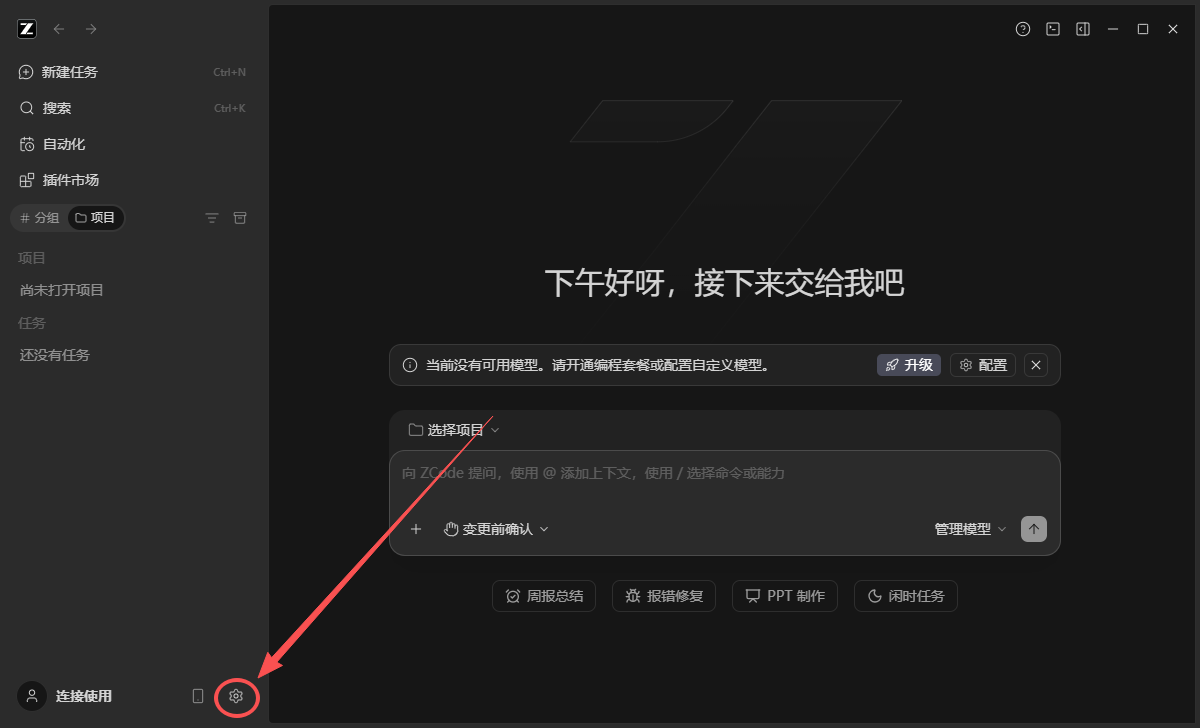Image resolution: width=1200 pixels, height=728 pixels.
Task: Open the 变更前确认 mode dropdown
Action: pyautogui.click(x=496, y=529)
